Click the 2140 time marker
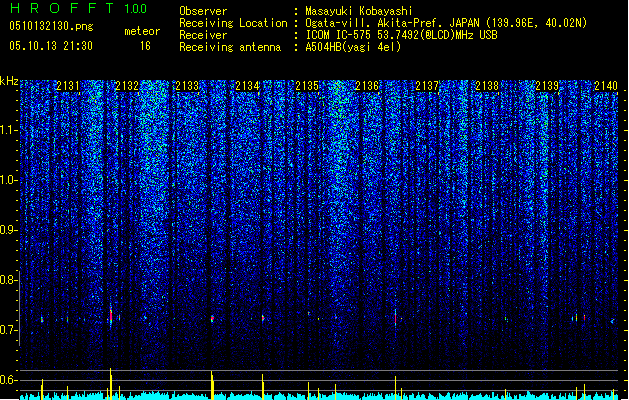Screen dimensions: 629x400 [x=606, y=86]
